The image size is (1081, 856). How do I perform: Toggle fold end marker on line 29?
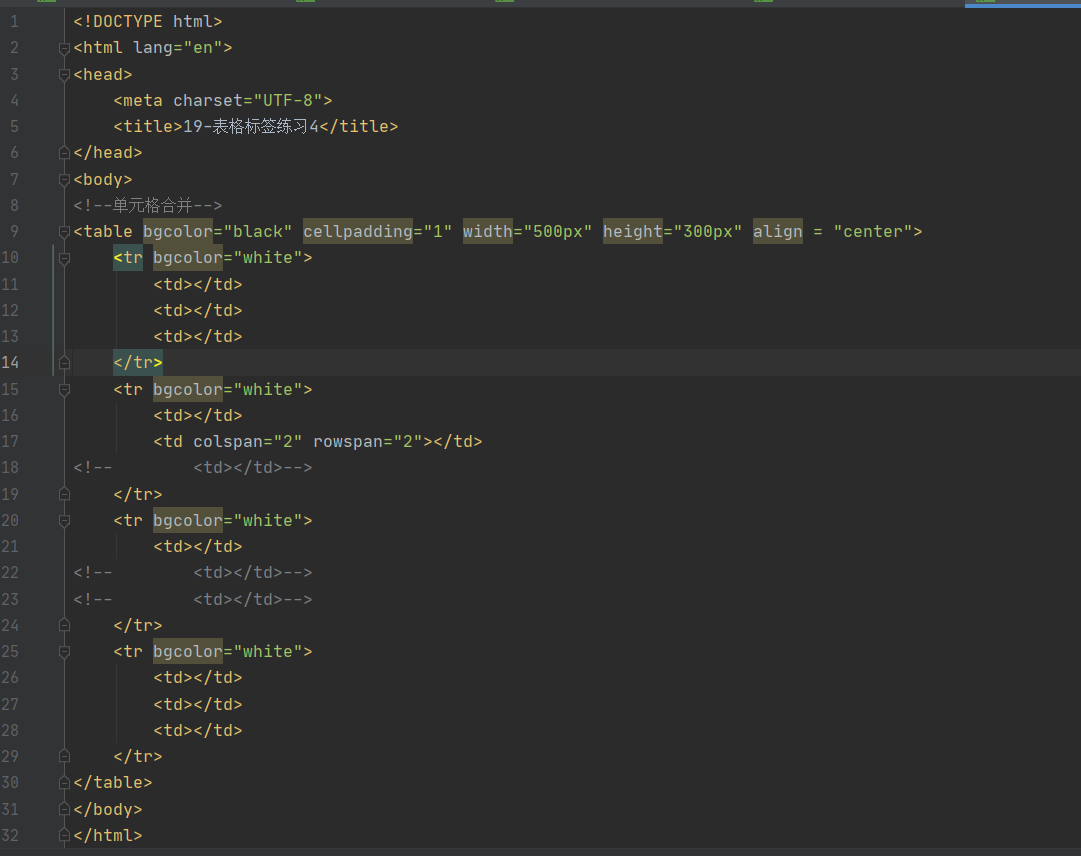tap(64, 756)
